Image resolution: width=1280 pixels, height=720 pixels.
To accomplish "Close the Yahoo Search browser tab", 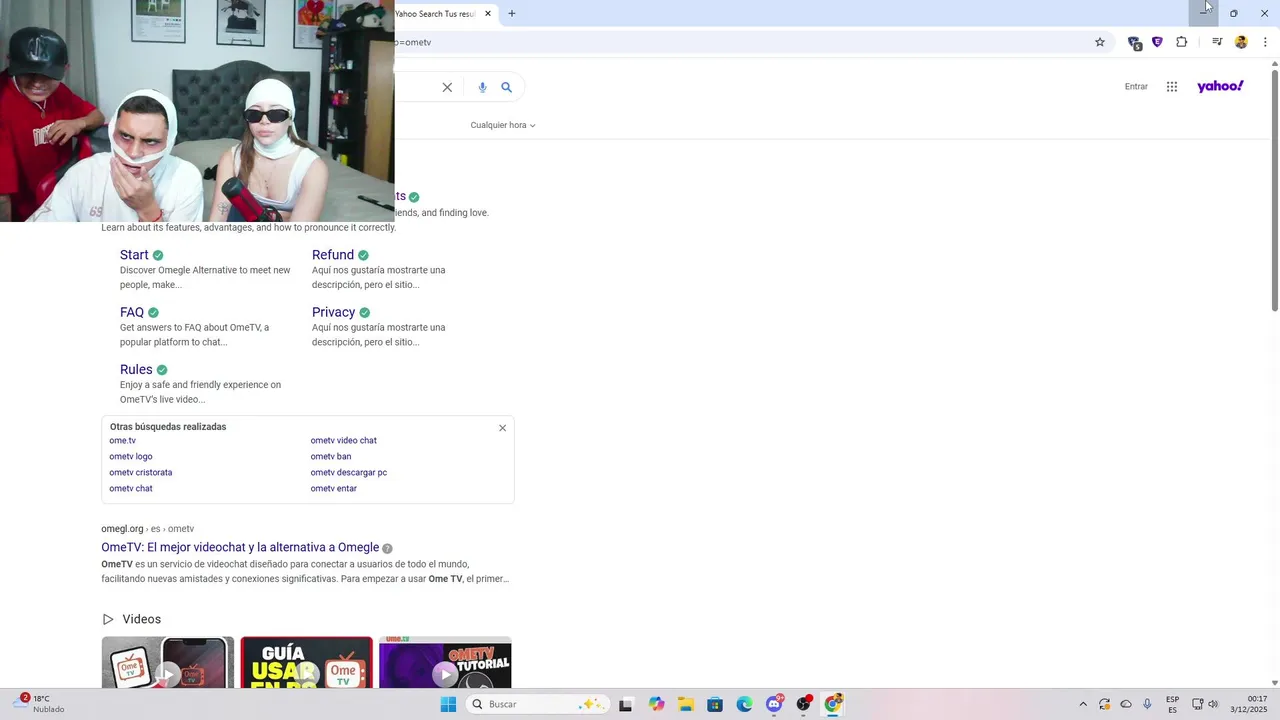I will [488, 14].
